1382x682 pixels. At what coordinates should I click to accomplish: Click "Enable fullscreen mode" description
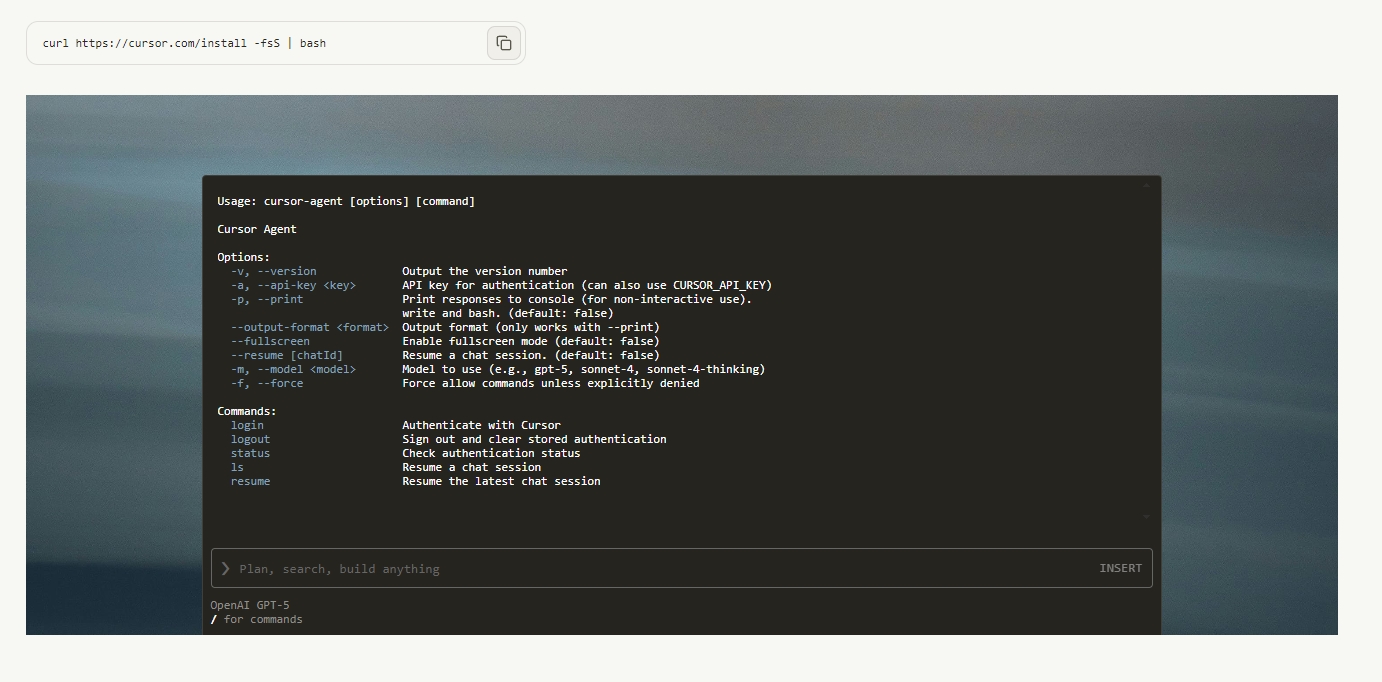(x=531, y=341)
